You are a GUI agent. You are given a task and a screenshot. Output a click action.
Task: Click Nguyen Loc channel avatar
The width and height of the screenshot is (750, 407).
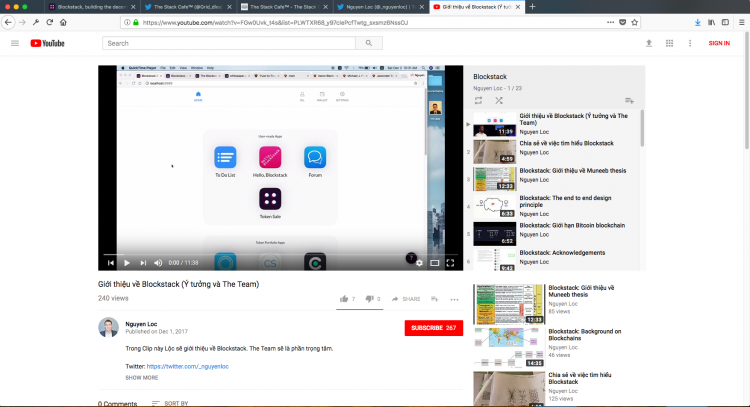pyautogui.click(x=109, y=328)
